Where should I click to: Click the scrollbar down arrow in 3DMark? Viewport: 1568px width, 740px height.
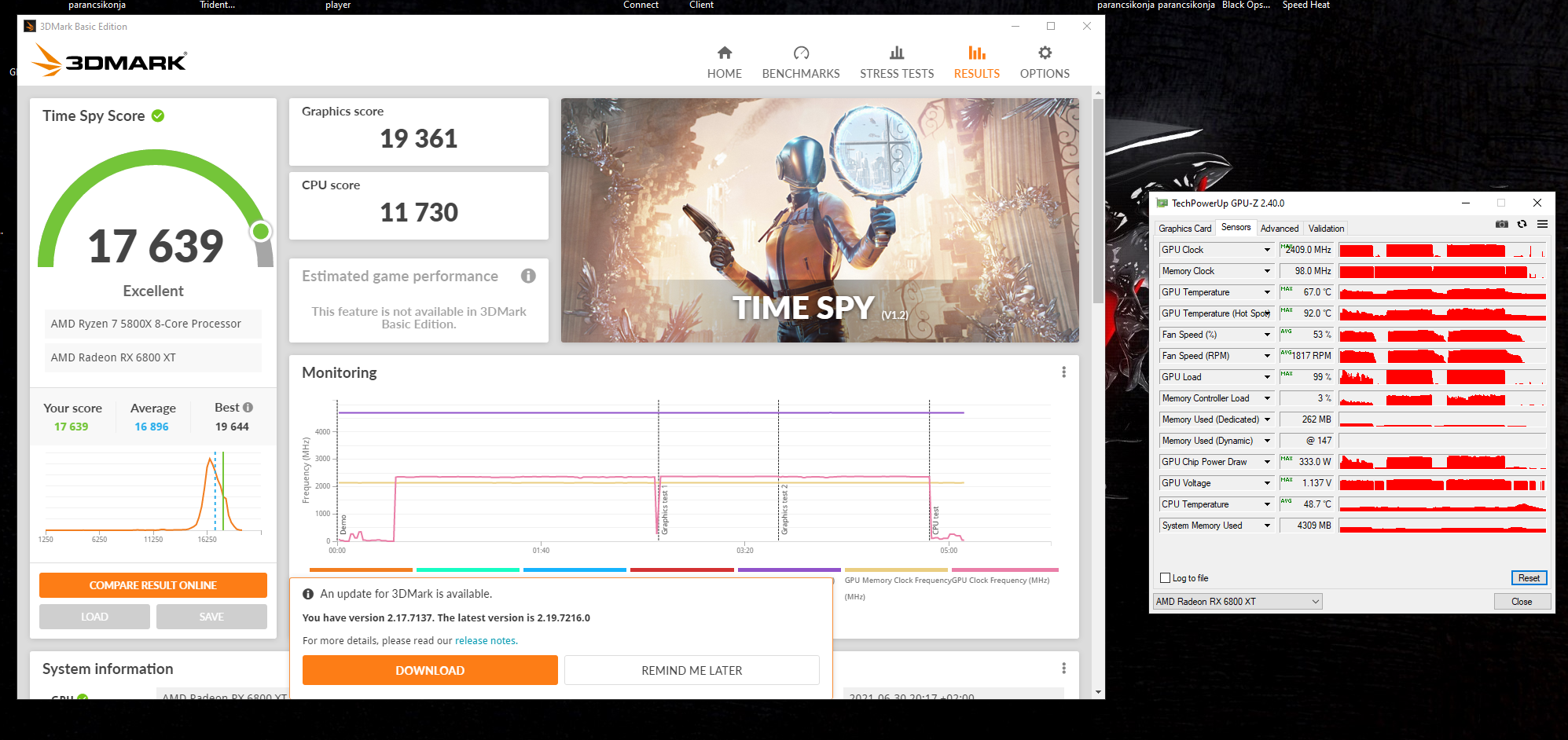click(1098, 693)
